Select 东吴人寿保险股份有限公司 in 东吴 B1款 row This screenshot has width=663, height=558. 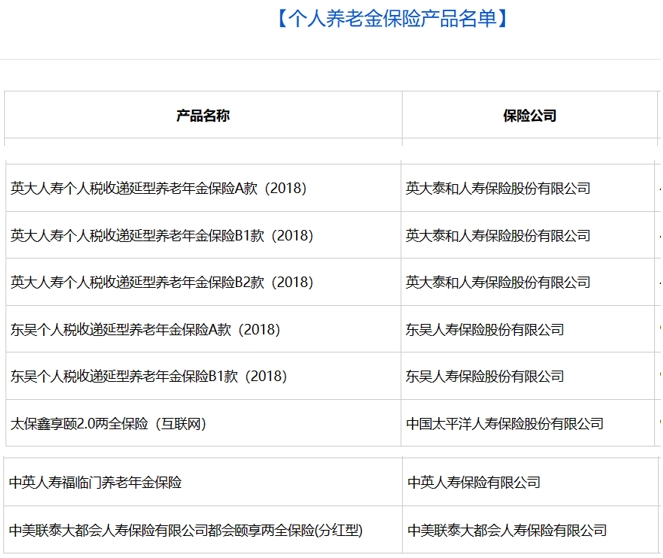pyautogui.click(x=485, y=376)
